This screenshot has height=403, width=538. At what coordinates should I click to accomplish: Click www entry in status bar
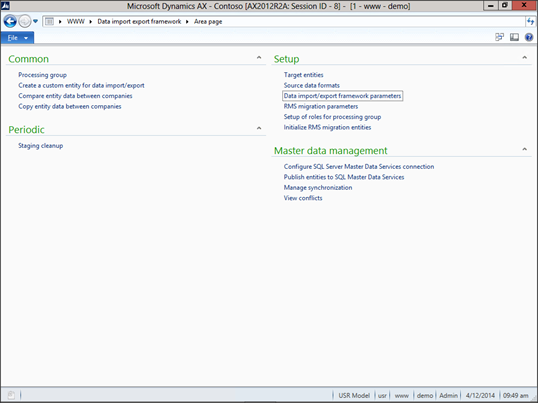coord(401,395)
